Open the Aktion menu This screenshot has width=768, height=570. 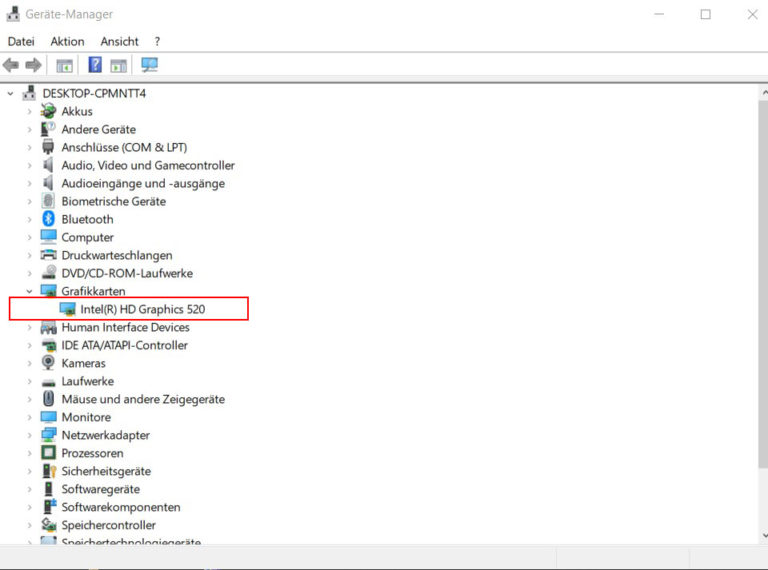[67, 41]
